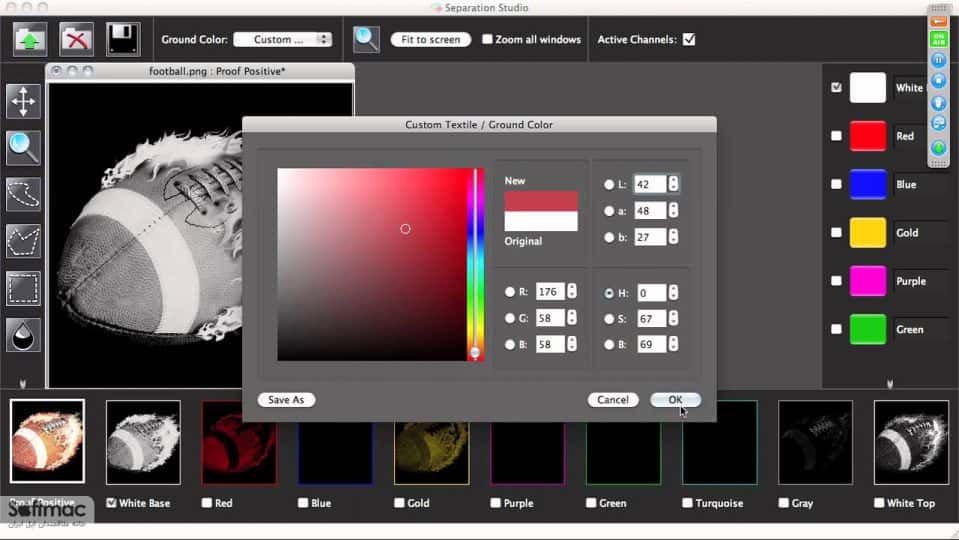Click the floppy disk save icon

click(x=123, y=40)
